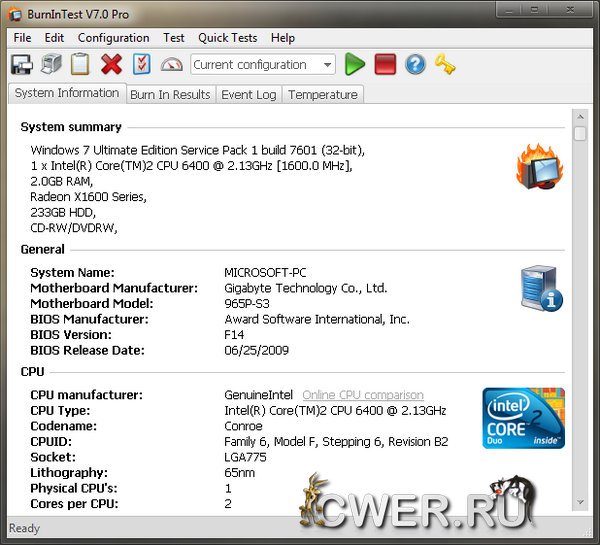600x545 pixels.
Task: Follow the Online CPU comparison link
Action: [362, 396]
